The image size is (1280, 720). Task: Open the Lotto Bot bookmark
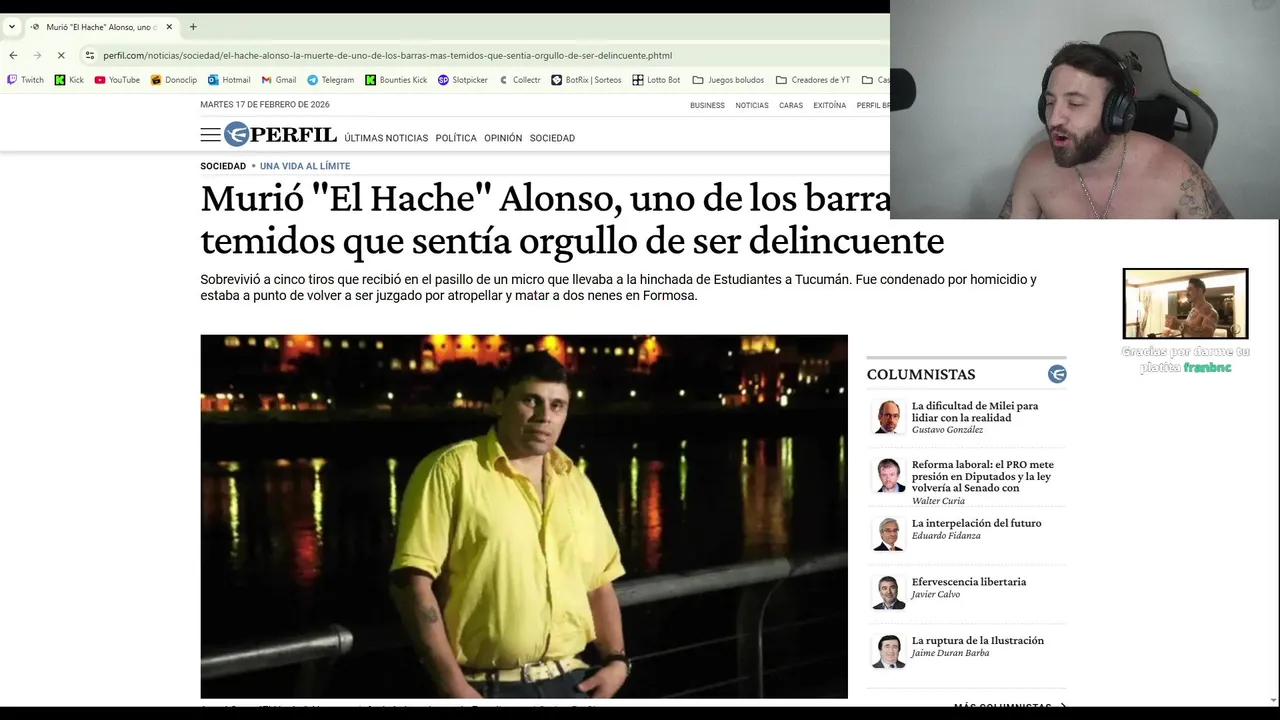656,80
